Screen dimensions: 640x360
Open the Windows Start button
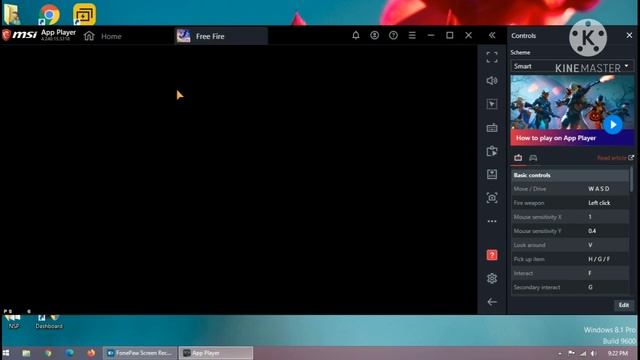click(x=6, y=353)
